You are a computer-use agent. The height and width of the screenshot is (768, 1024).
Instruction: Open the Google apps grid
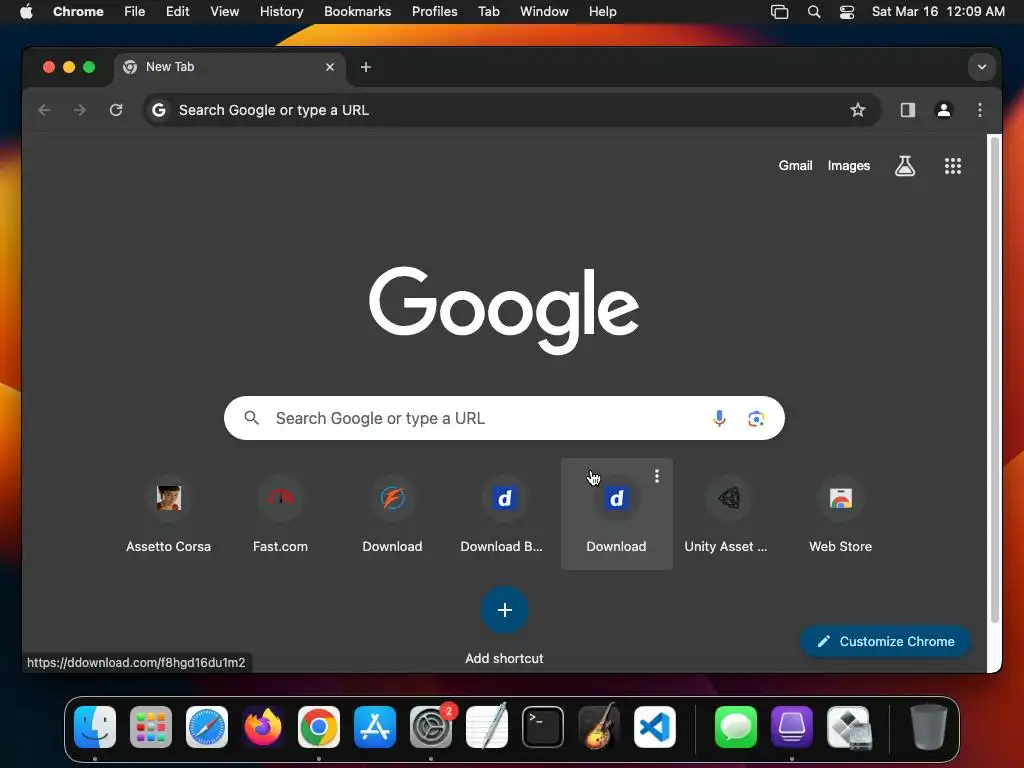click(953, 166)
